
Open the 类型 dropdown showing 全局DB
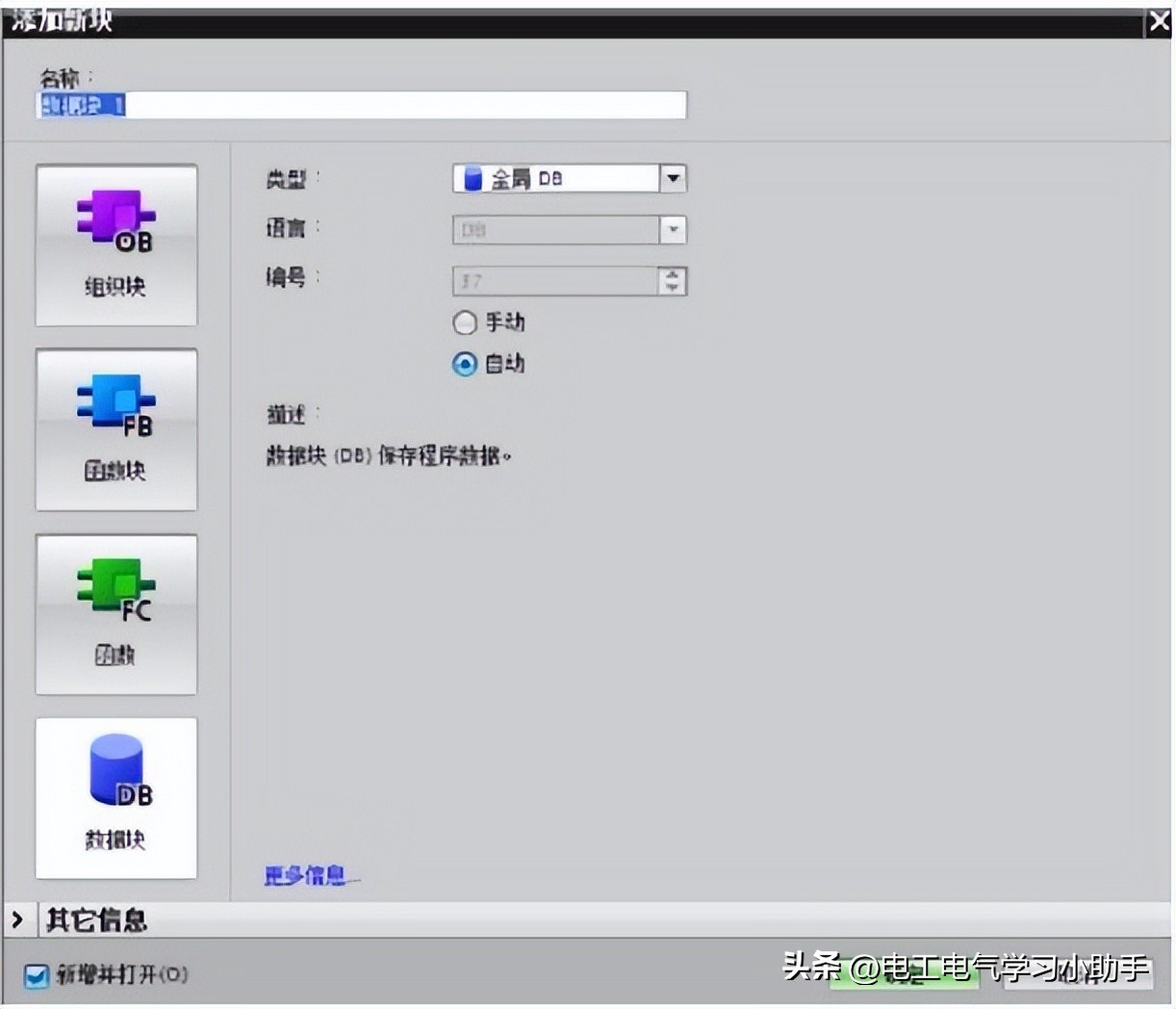(x=673, y=178)
